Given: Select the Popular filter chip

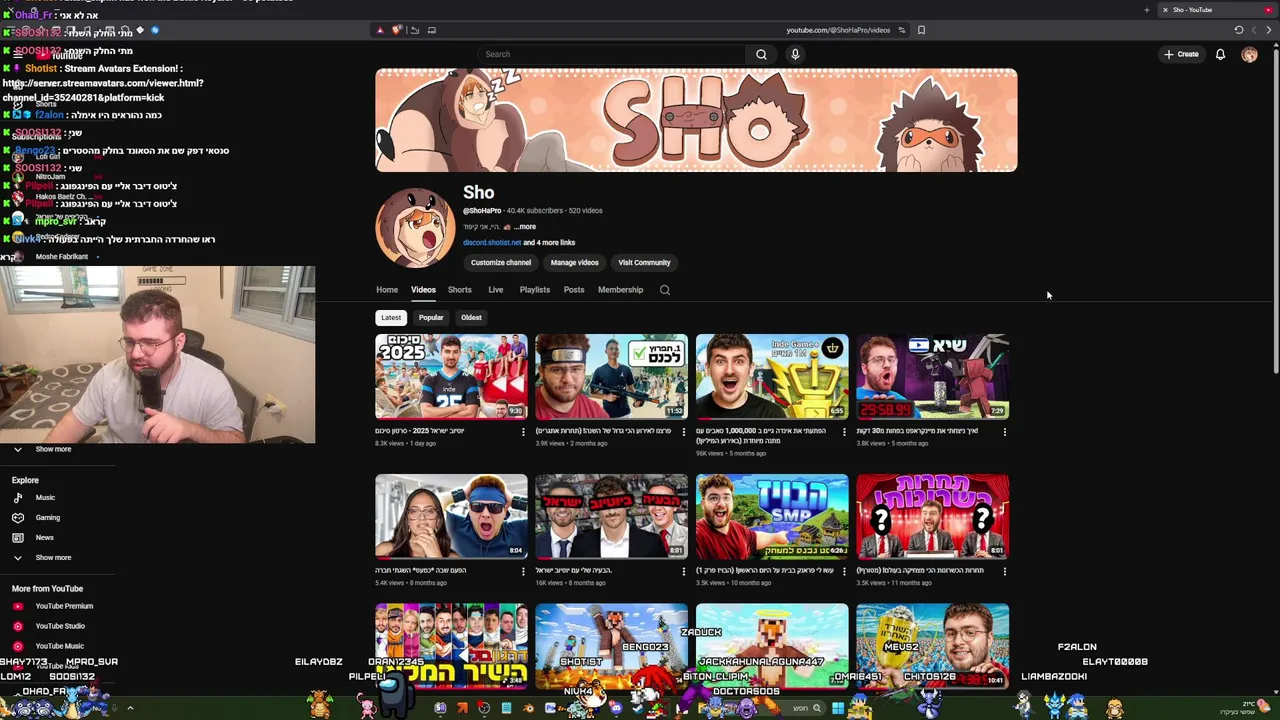Looking at the screenshot, I should tap(431, 317).
